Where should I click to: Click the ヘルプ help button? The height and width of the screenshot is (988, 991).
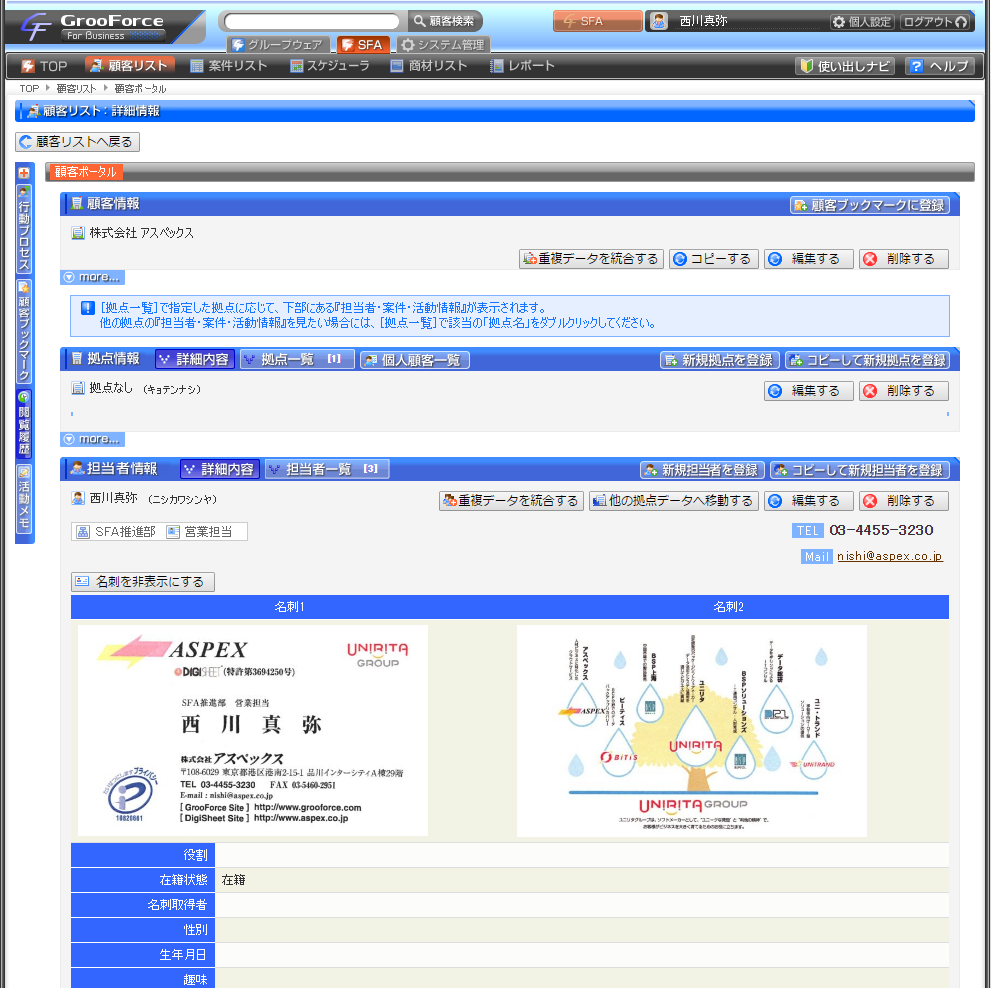point(940,66)
